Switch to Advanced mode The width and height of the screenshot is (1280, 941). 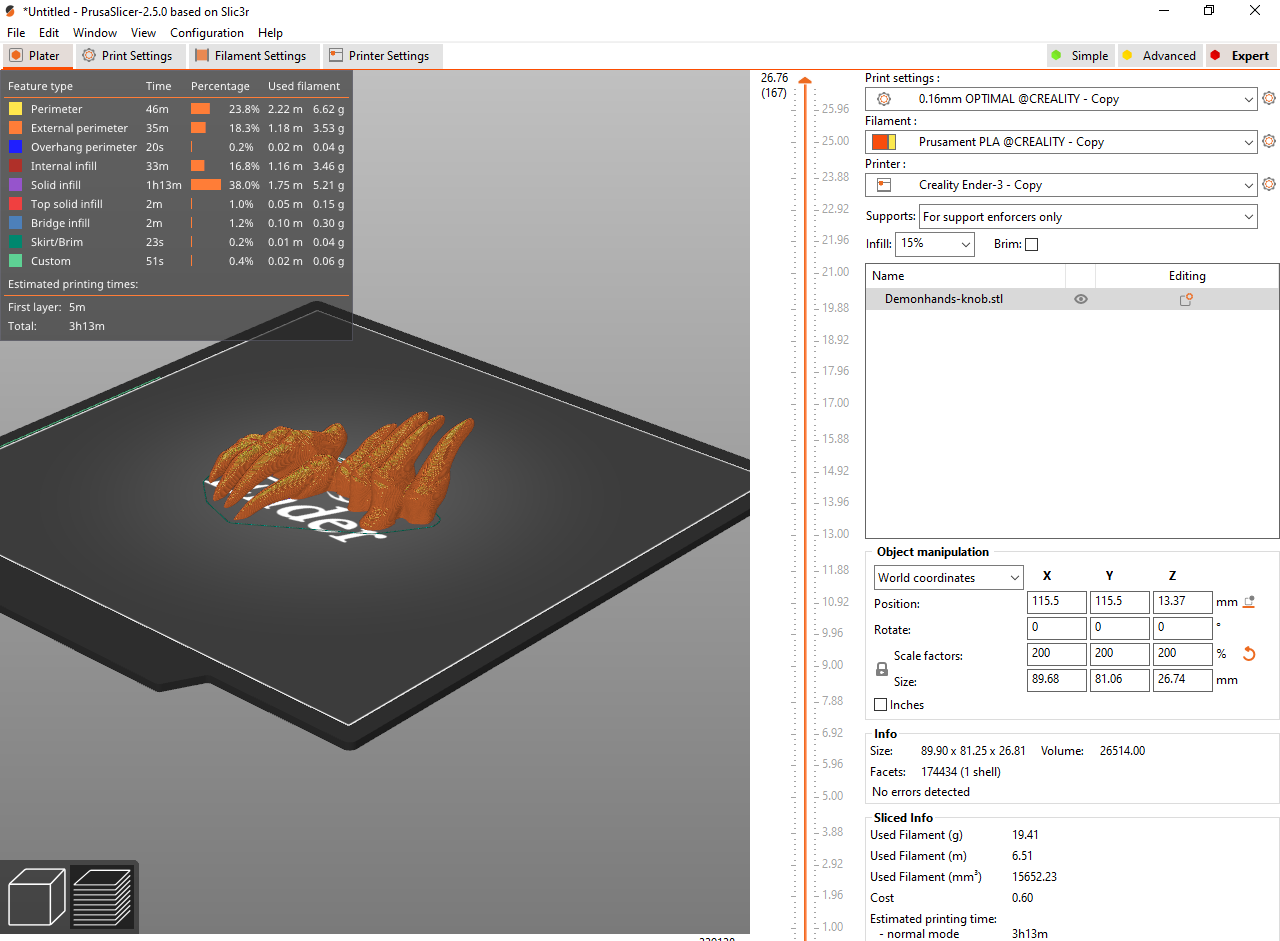[x=1159, y=56]
